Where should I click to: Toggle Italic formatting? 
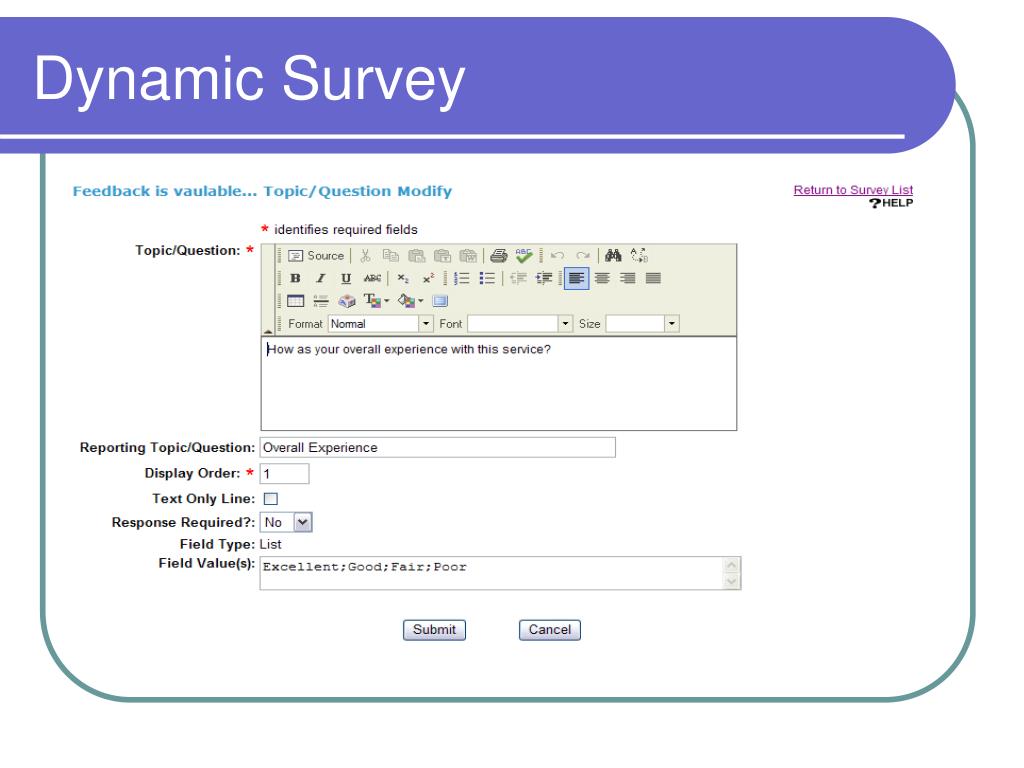321,278
